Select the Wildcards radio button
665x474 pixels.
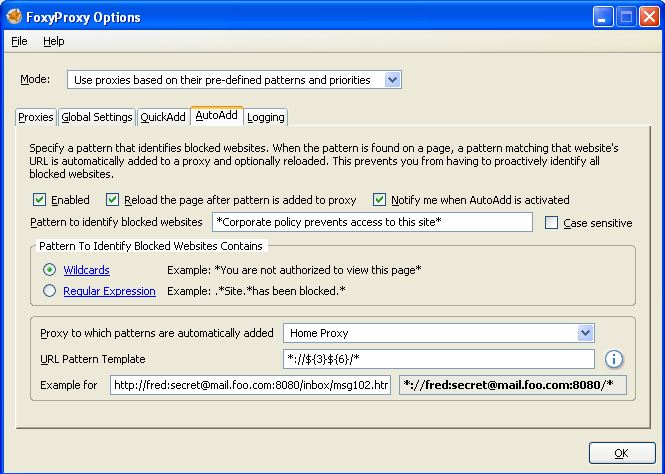point(50,270)
